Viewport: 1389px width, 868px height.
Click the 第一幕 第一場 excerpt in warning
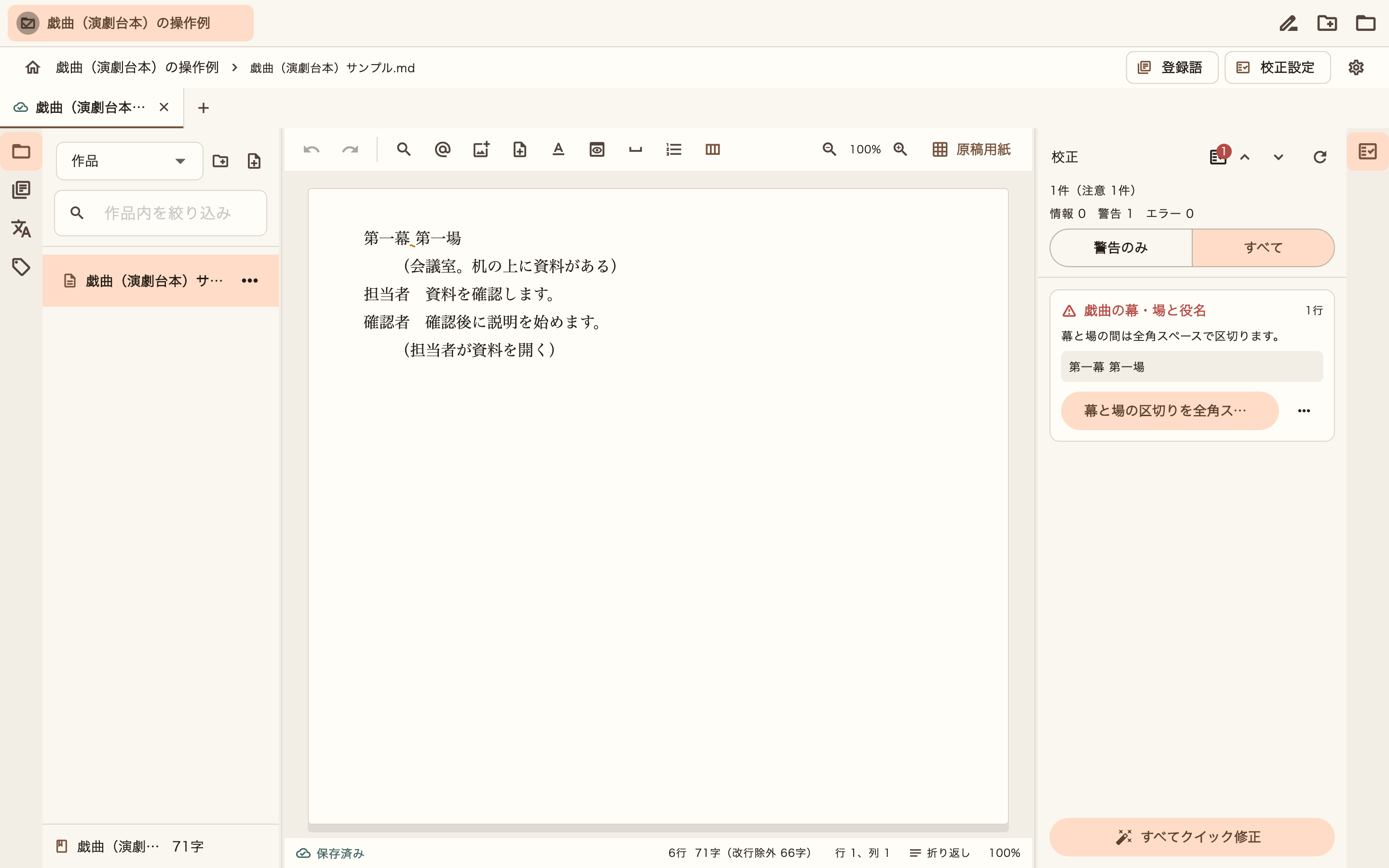click(1192, 367)
